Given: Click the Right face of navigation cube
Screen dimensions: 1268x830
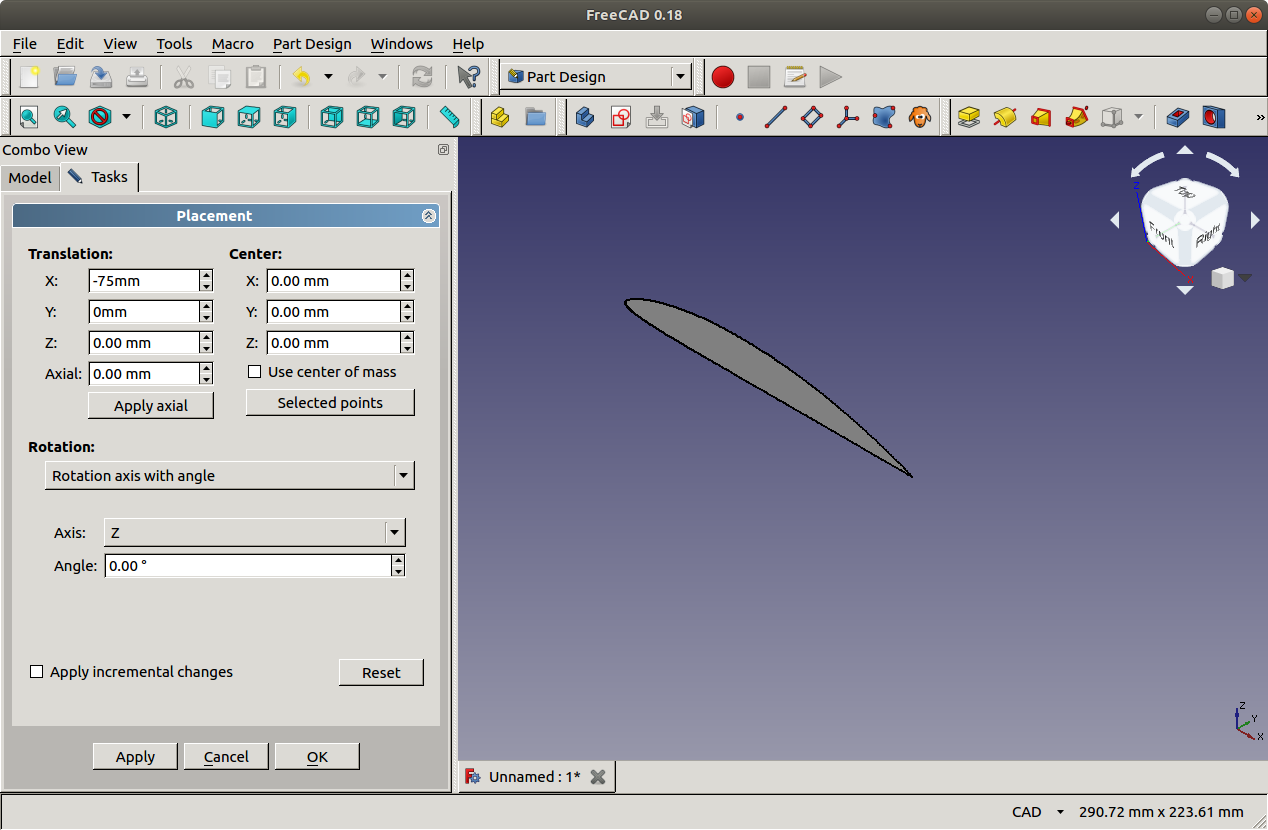Looking at the screenshot, I should pyautogui.click(x=1207, y=235).
